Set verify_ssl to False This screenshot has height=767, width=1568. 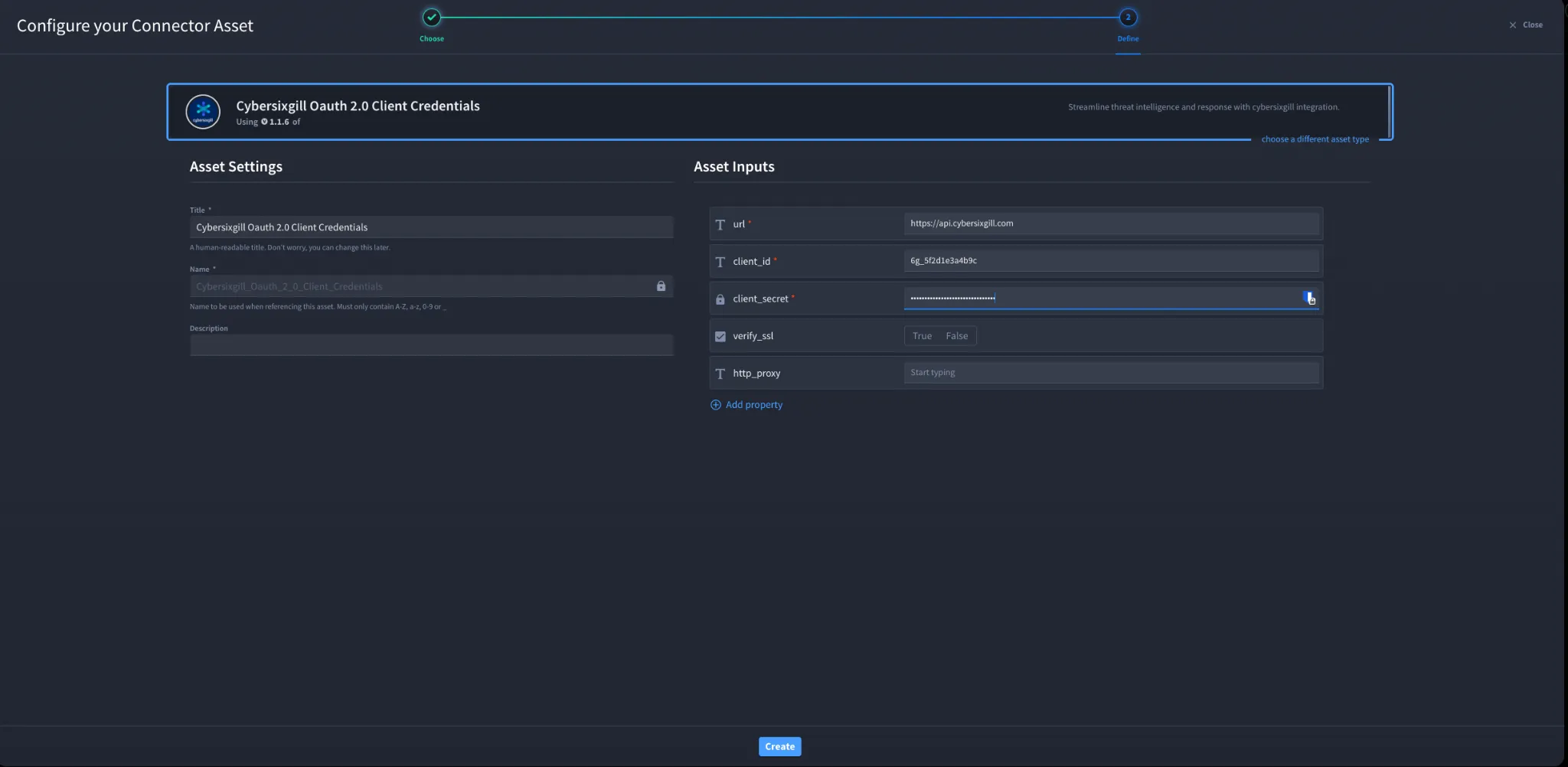956,336
